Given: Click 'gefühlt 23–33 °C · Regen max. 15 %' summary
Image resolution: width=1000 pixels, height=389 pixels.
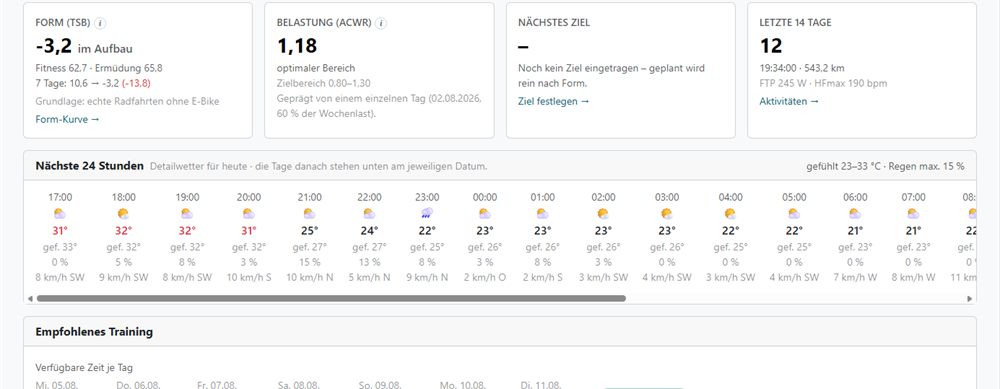Looking at the screenshot, I should coord(885,166).
